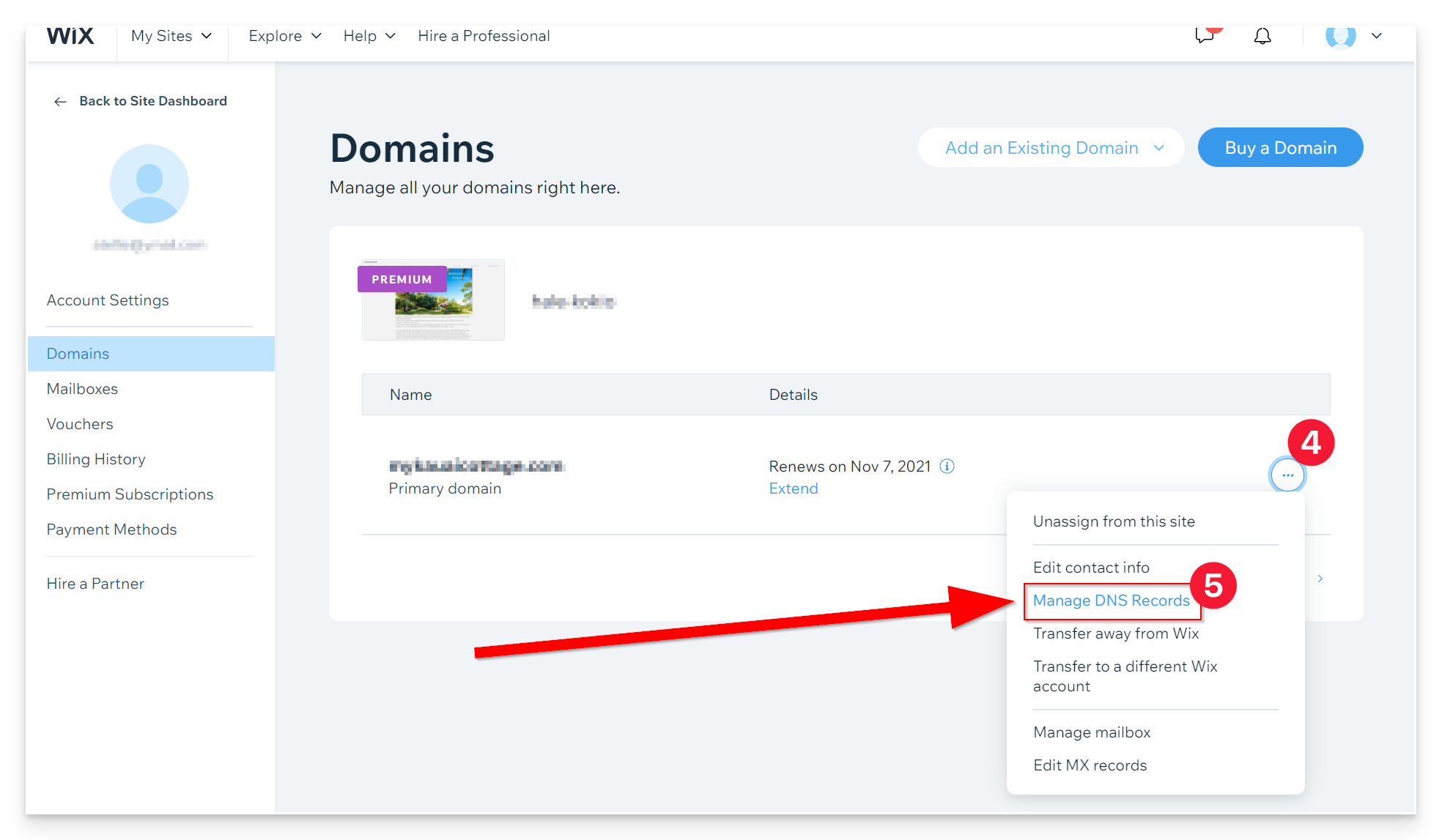Click the Renews on Nov 7, 2021 text

point(849,467)
